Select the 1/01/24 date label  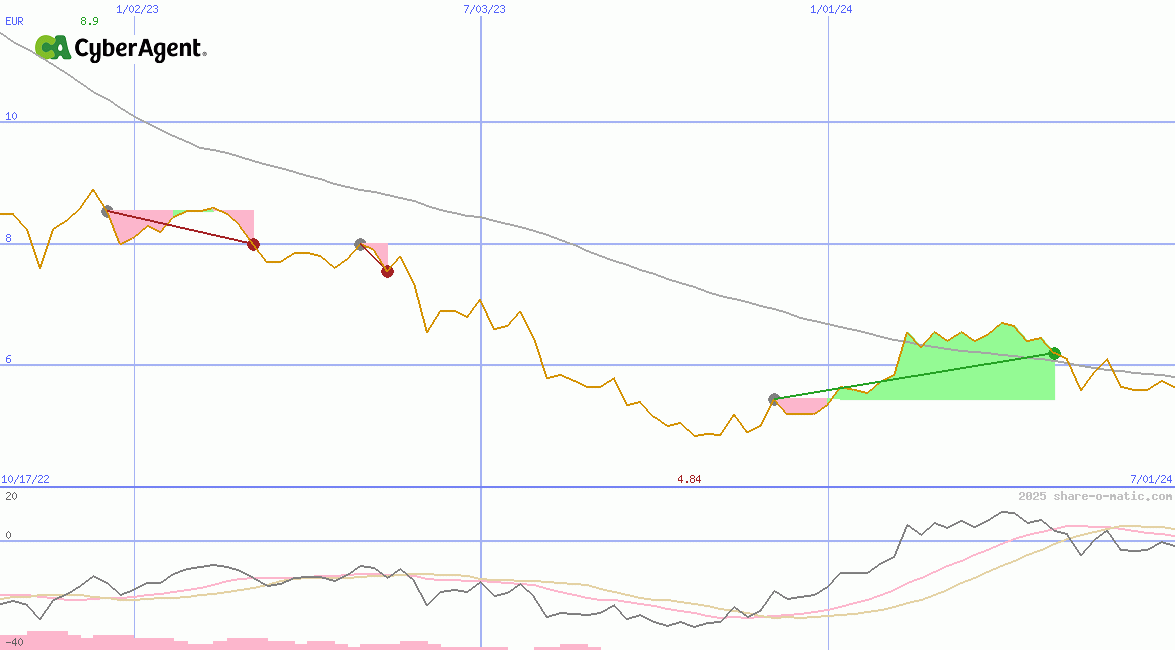(x=831, y=9)
